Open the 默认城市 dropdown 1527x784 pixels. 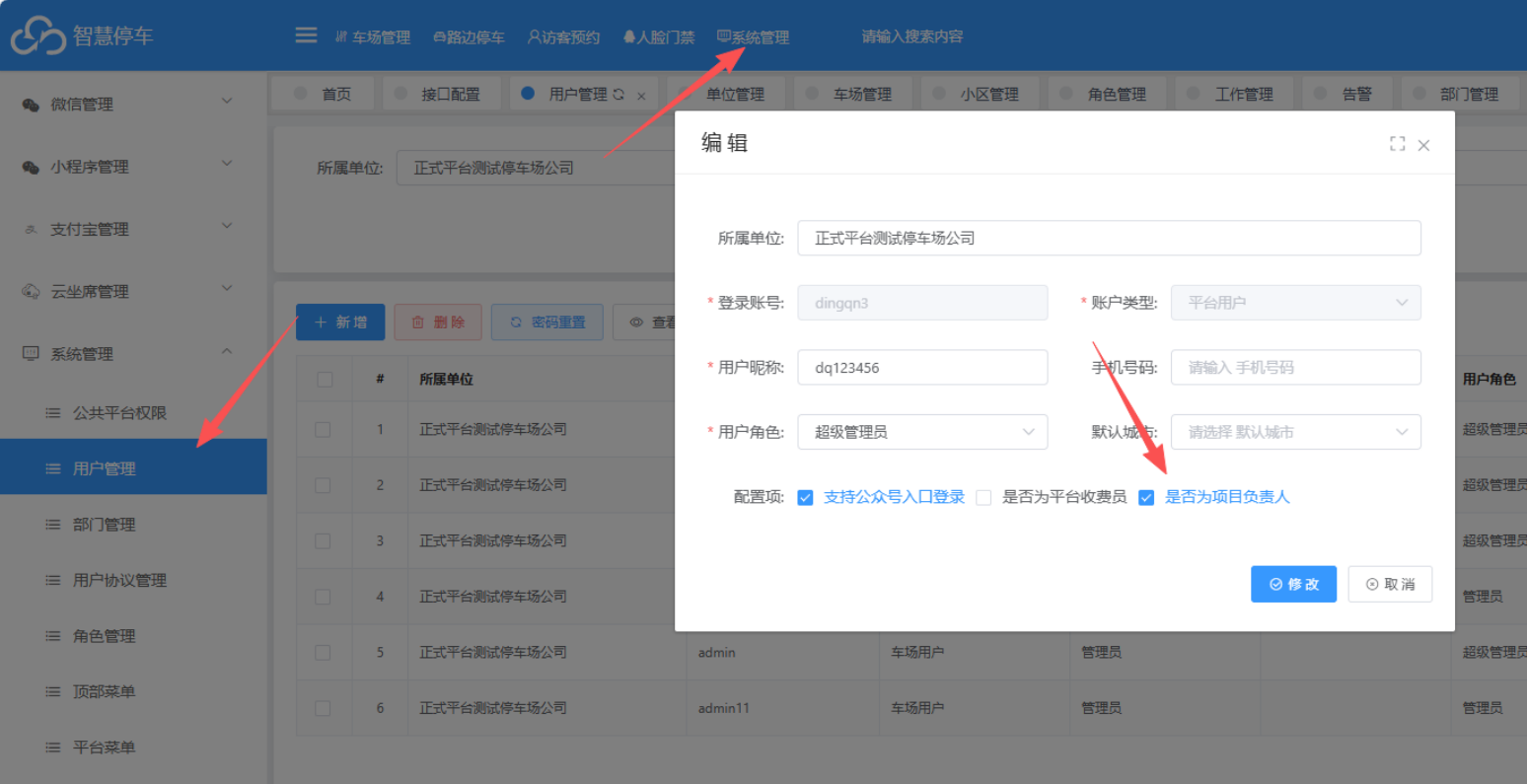[x=1295, y=432]
